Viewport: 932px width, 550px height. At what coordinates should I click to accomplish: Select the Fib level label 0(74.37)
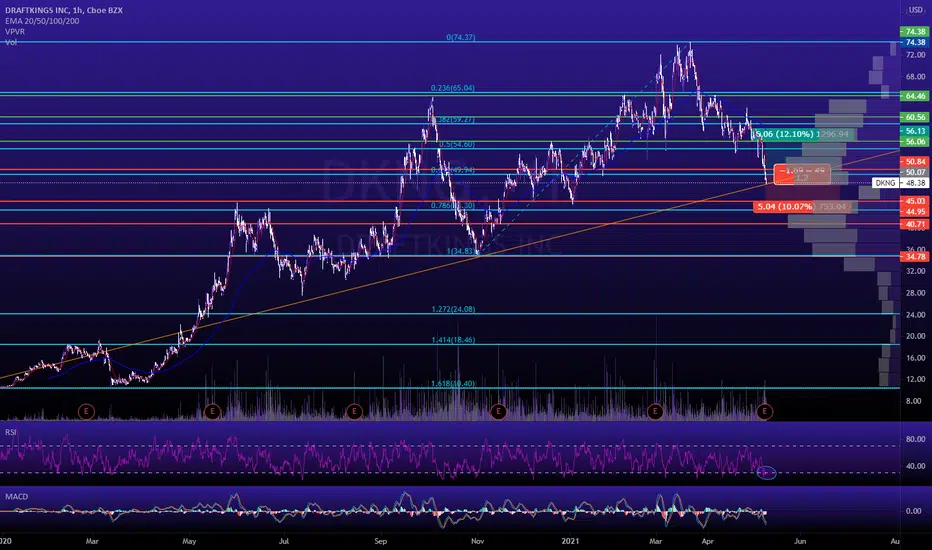[461, 37]
